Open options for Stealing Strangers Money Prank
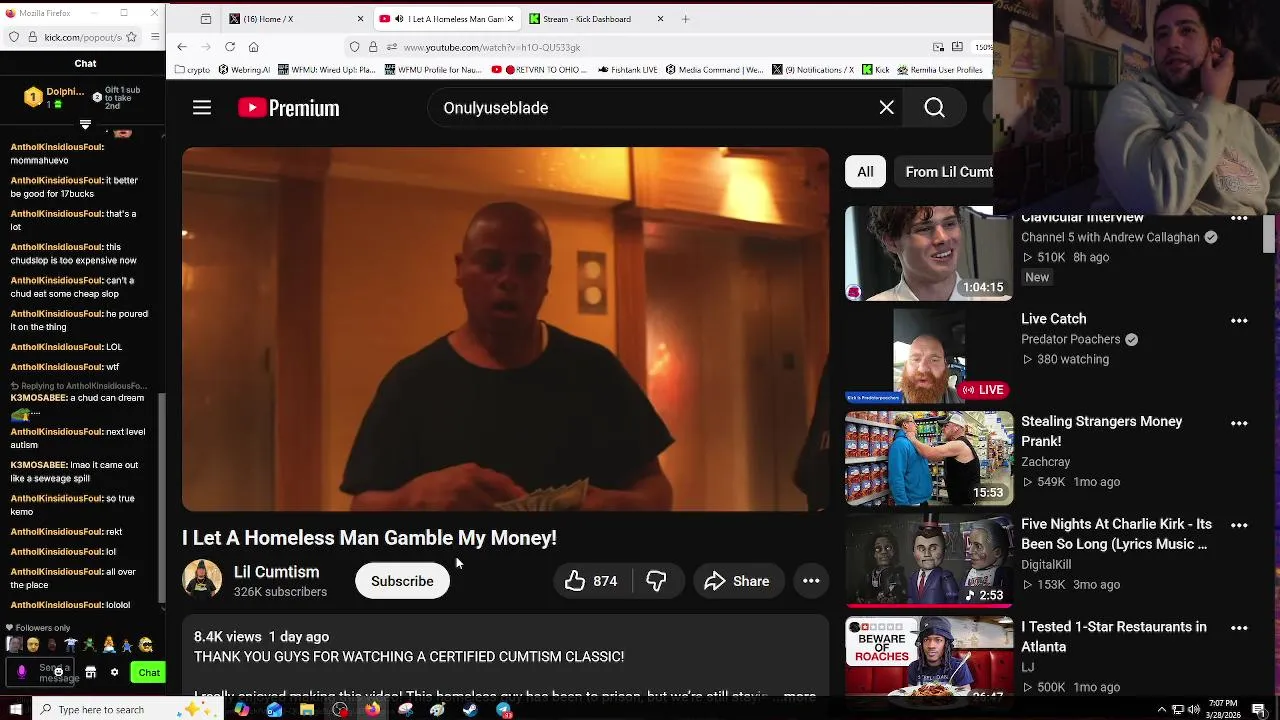Screen dimensions: 1280x720 pos(1239,424)
